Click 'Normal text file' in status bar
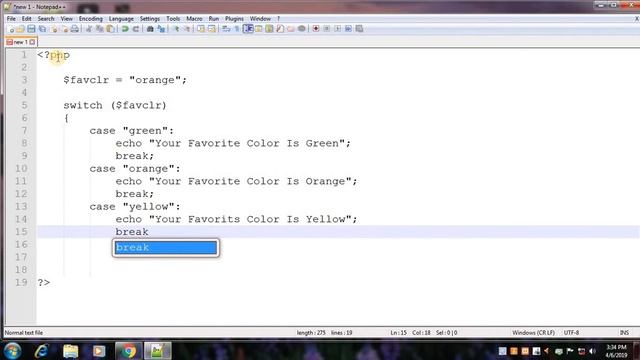 point(24,333)
